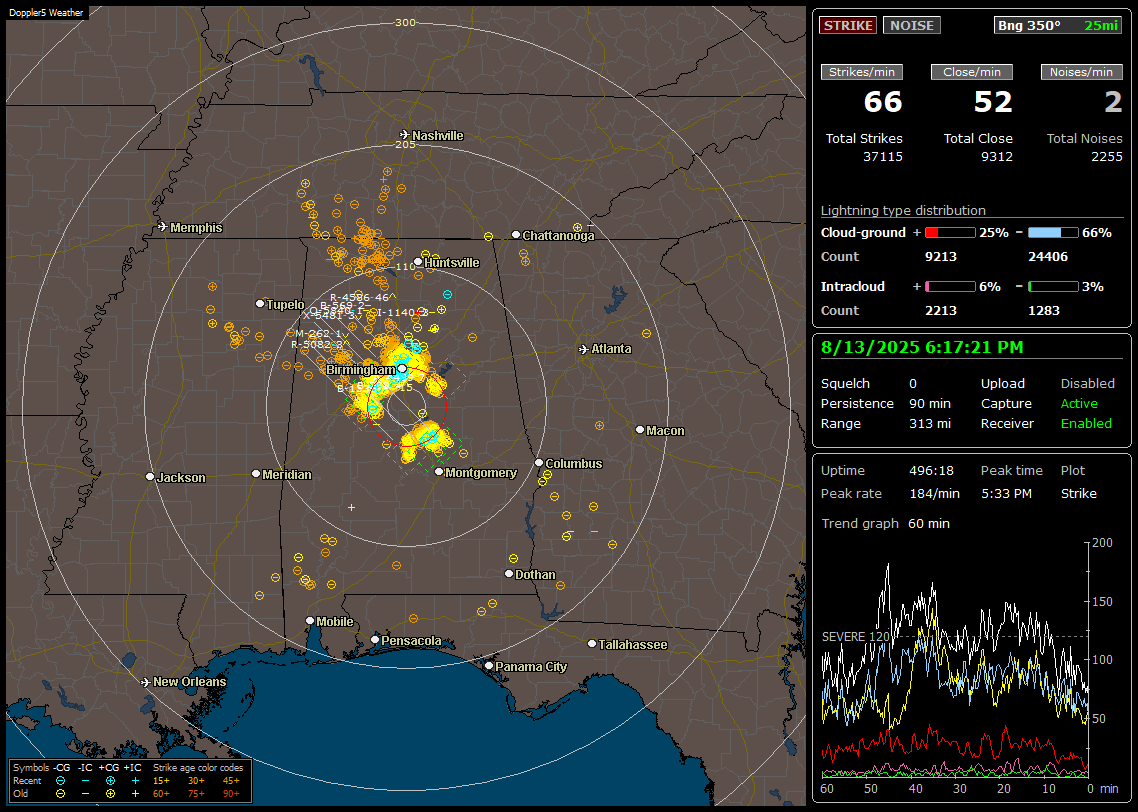The width and height of the screenshot is (1138, 812).
Task: Click the Plot value Strike
Action: point(1078,493)
